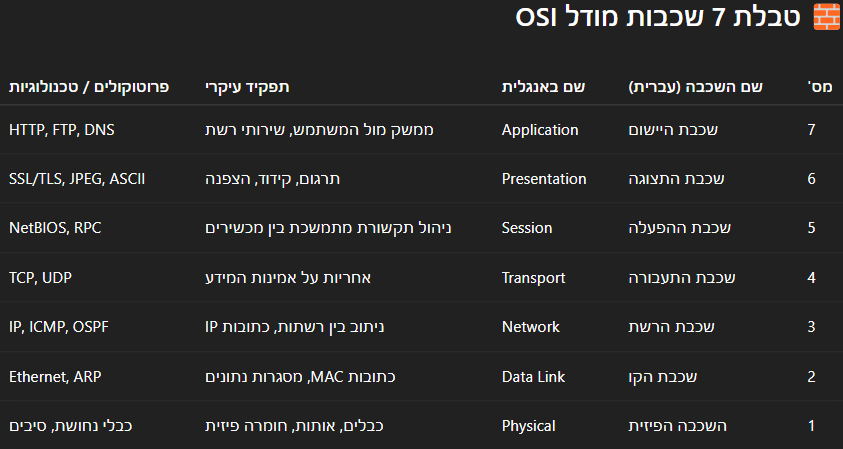This screenshot has height=449, width=843.
Task: Click the 'שכבת היישום' Hebrew layer name
Action: pos(673,130)
